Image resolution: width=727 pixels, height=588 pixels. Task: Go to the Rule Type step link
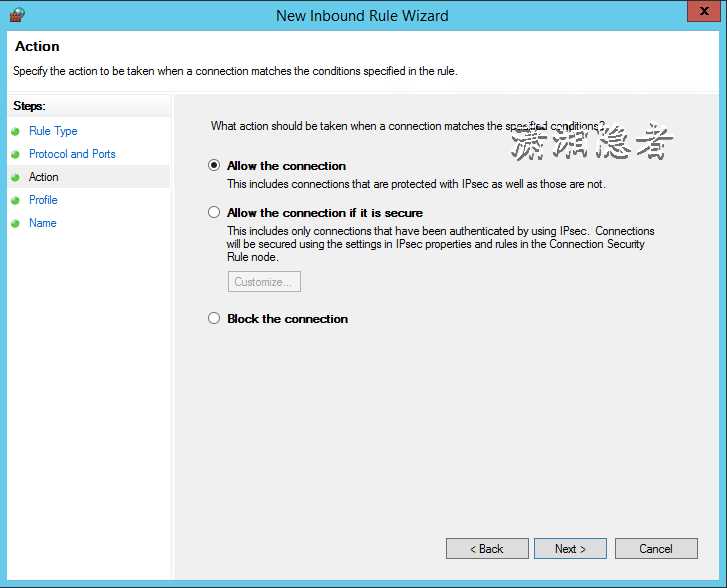pyautogui.click(x=53, y=131)
